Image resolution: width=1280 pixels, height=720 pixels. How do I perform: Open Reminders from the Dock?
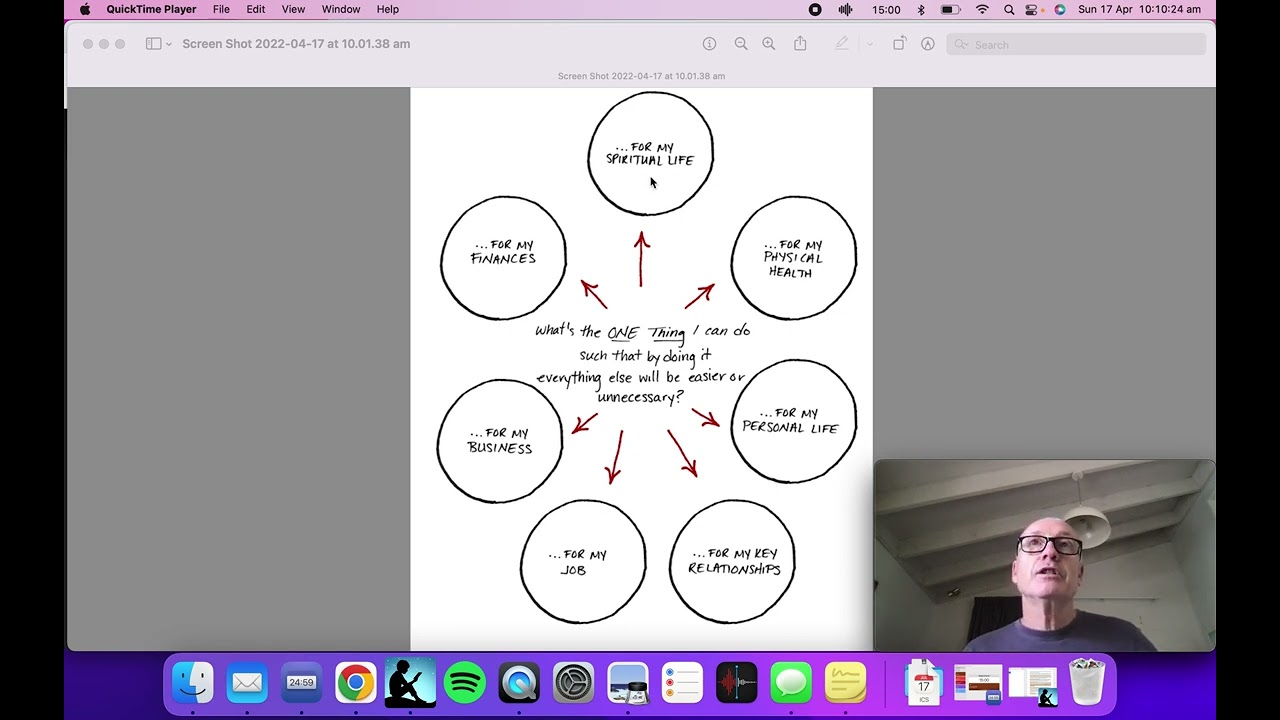(x=682, y=683)
